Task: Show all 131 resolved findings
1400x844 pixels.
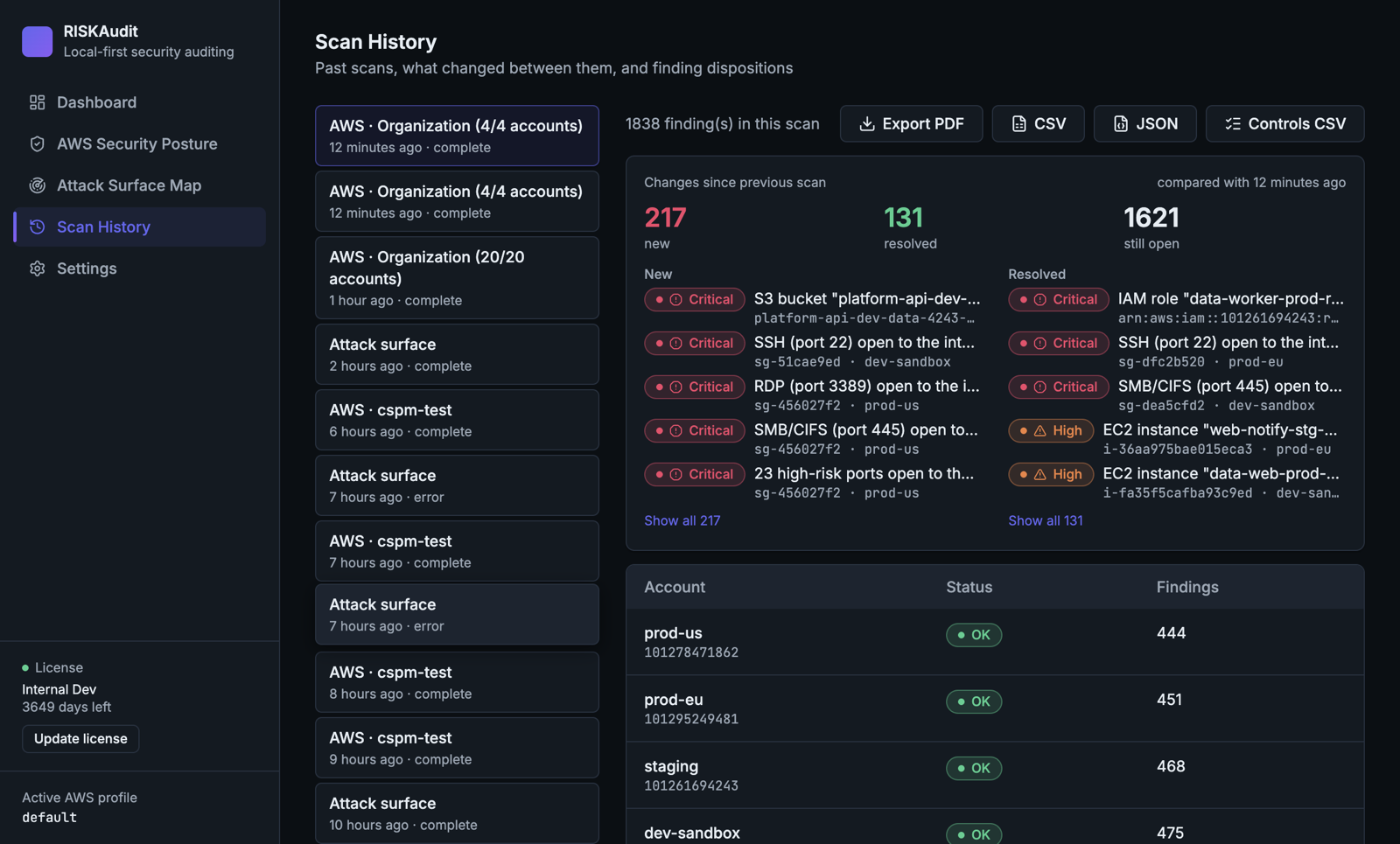Action: tap(1046, 520)
